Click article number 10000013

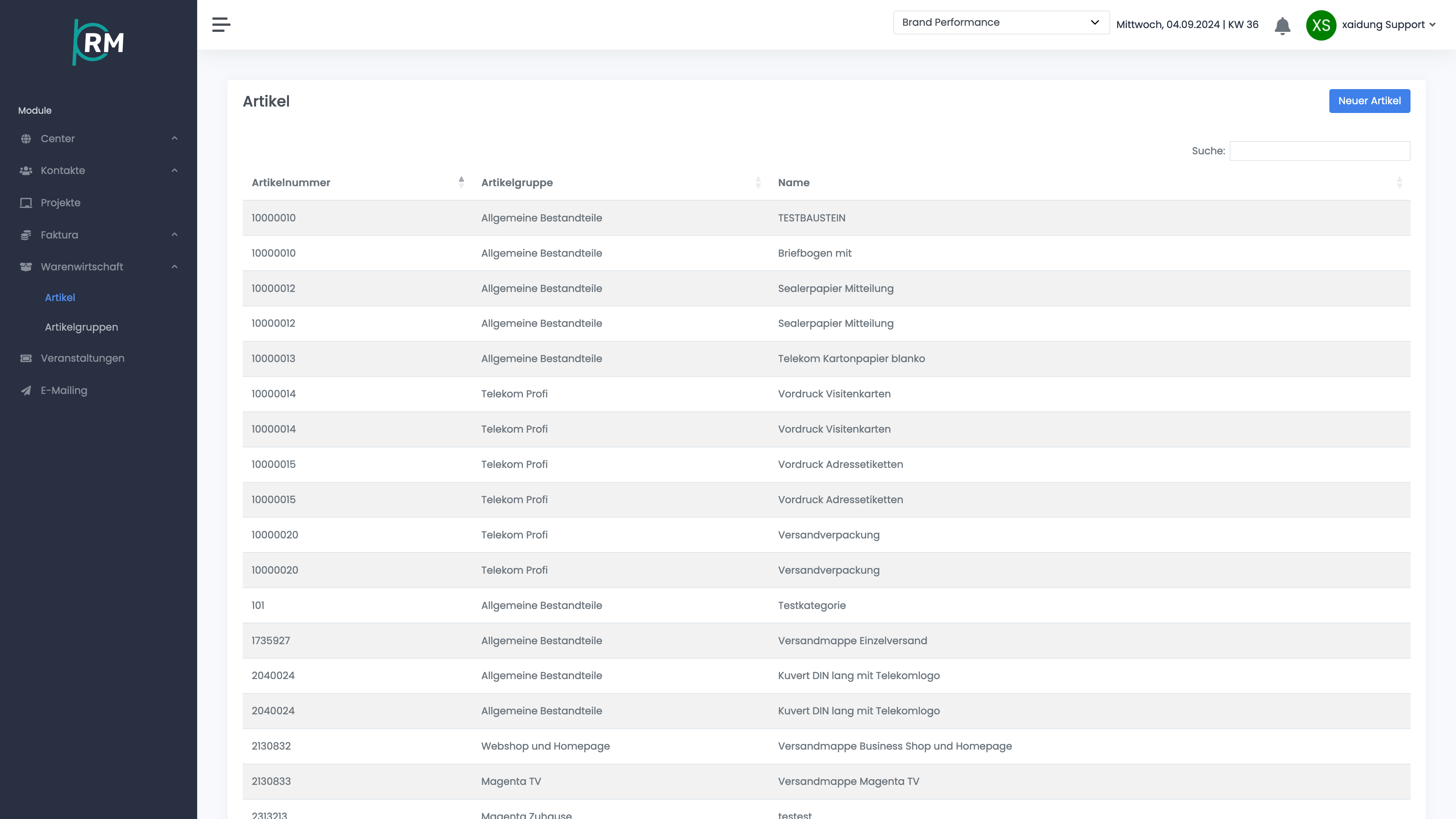tap(273, 359)
